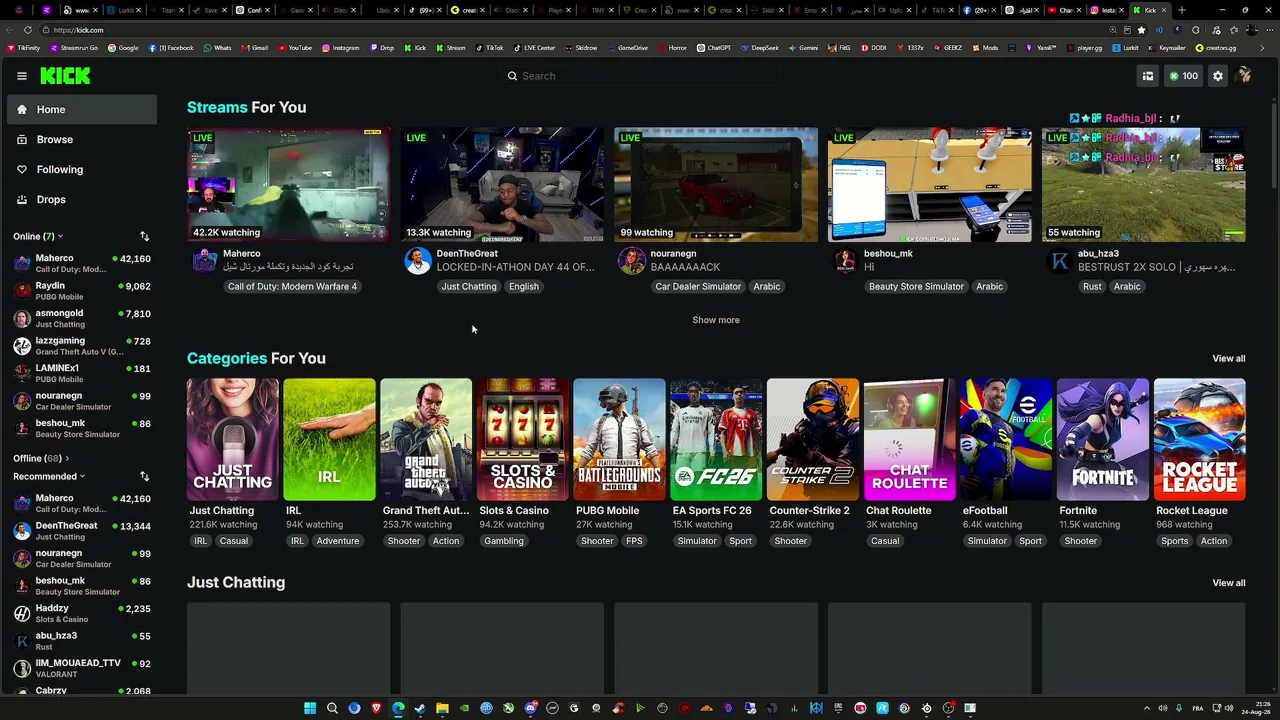This screenshot has width=1280, height=720.
Task: Open Haddzy's channel in Recommended
Action: coord(82,613)
